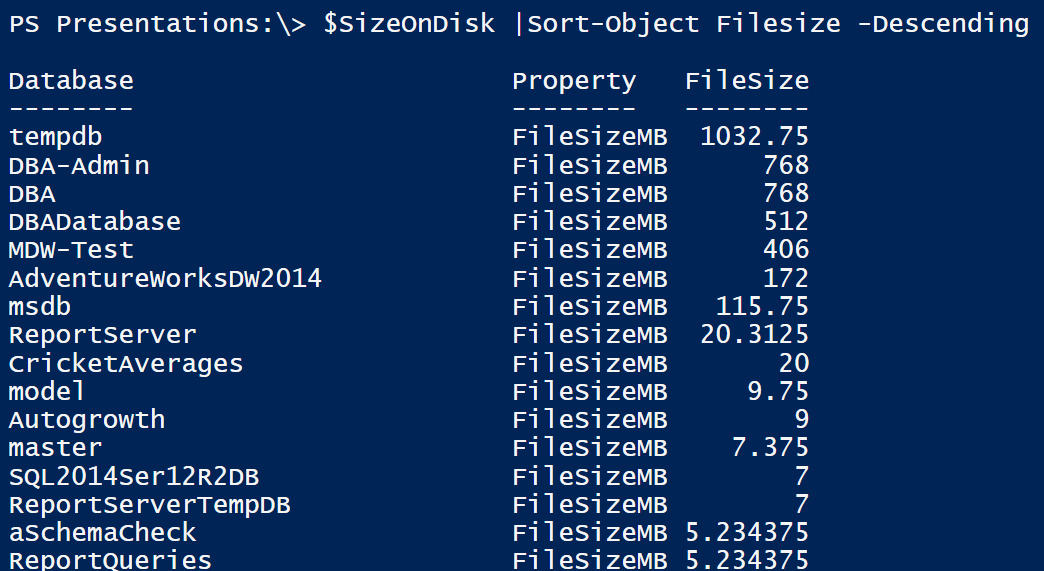This screenshot has height=571, width=1044.
Task: Click the MDW-Test database name
Action: tap(71, 250)
